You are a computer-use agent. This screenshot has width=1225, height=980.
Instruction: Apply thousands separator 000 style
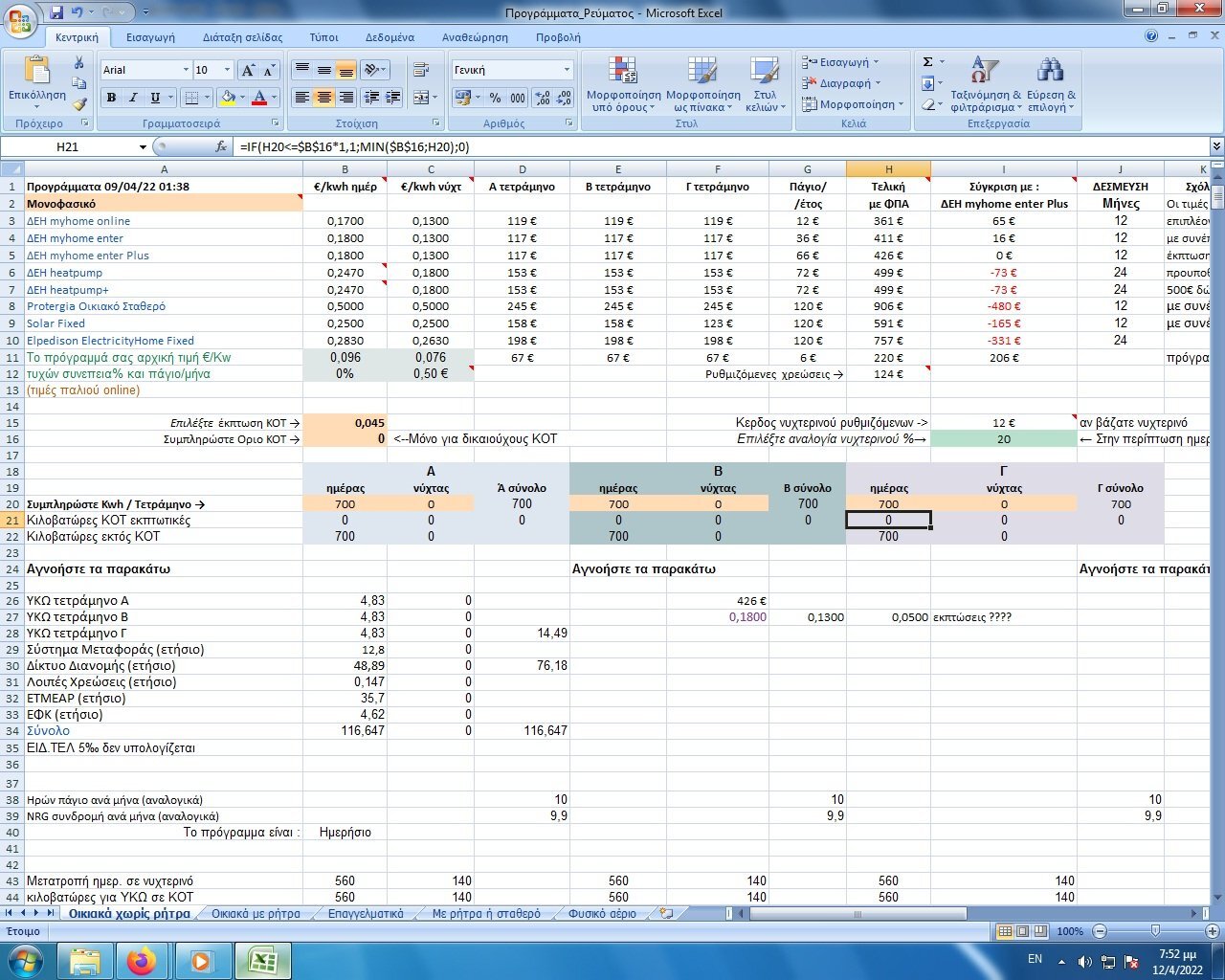[517, 98]
